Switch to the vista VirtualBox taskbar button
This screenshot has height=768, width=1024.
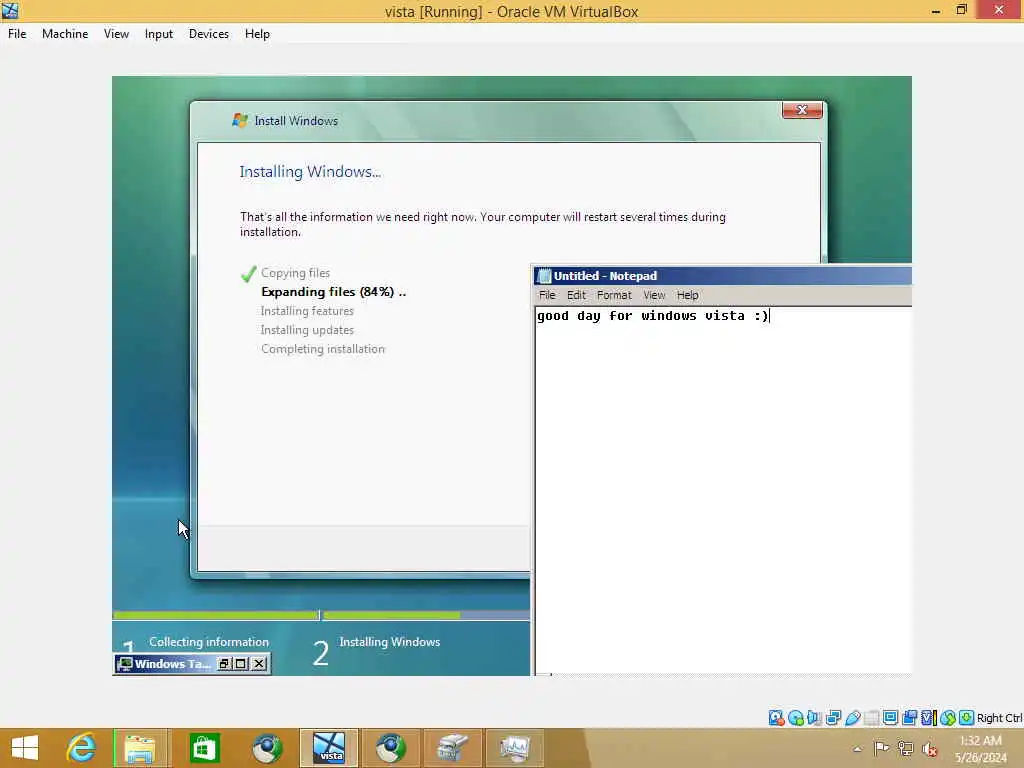tap(328, 748)
